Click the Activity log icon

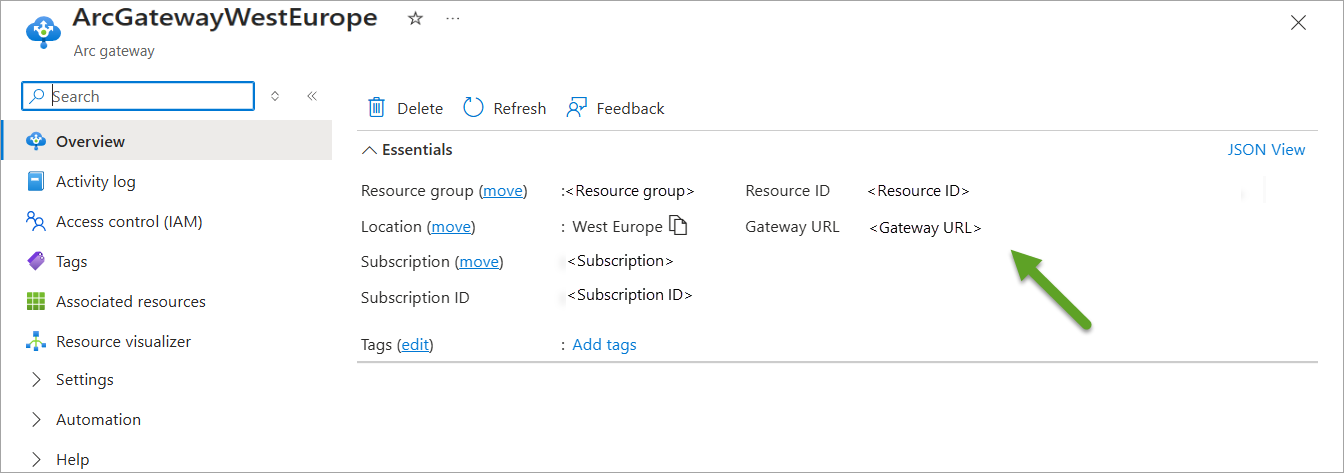pyautogui.click(x=36, y=181)
